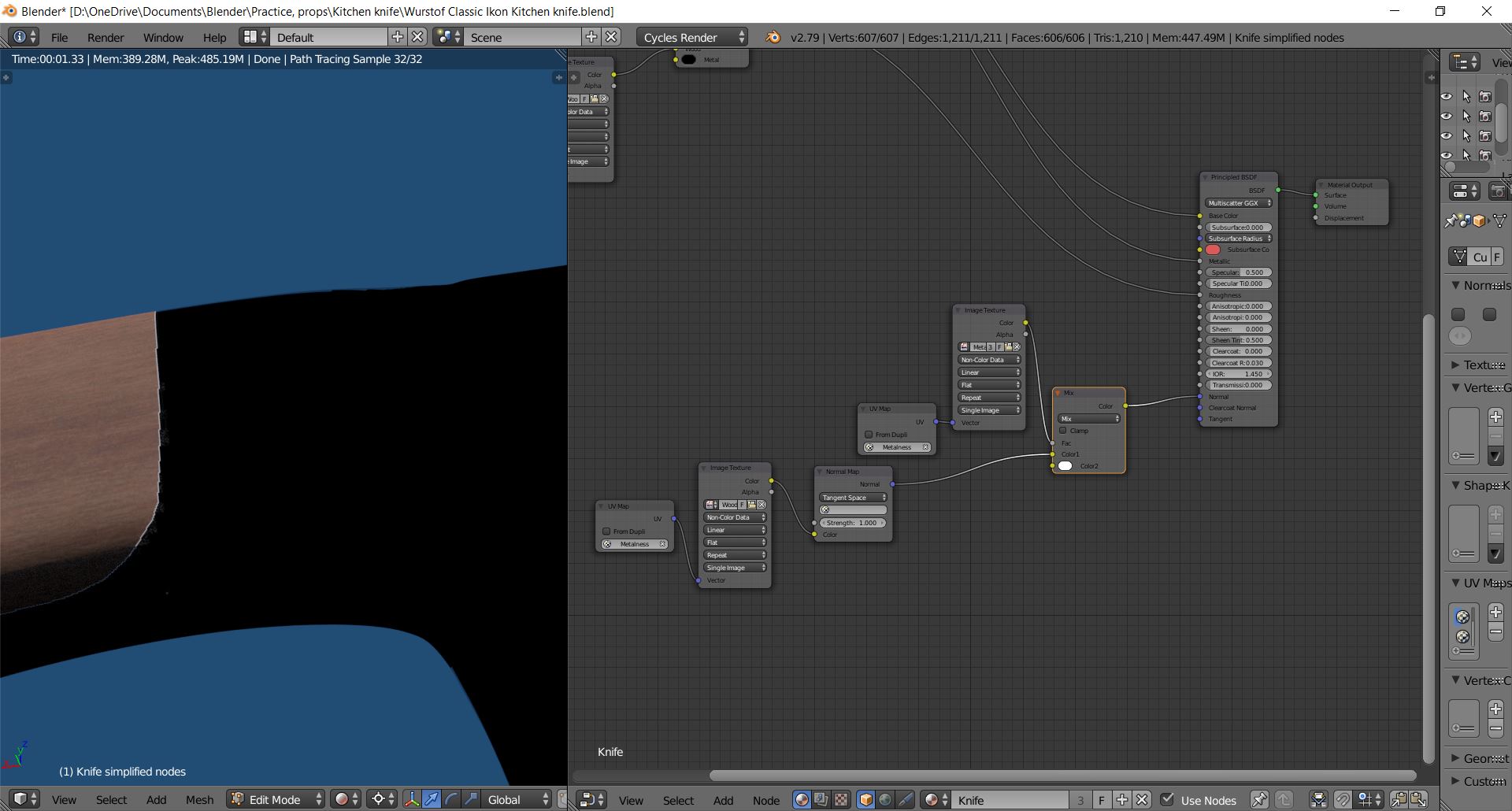Unlink the Knife material datablock

(x=1143, y=800)
